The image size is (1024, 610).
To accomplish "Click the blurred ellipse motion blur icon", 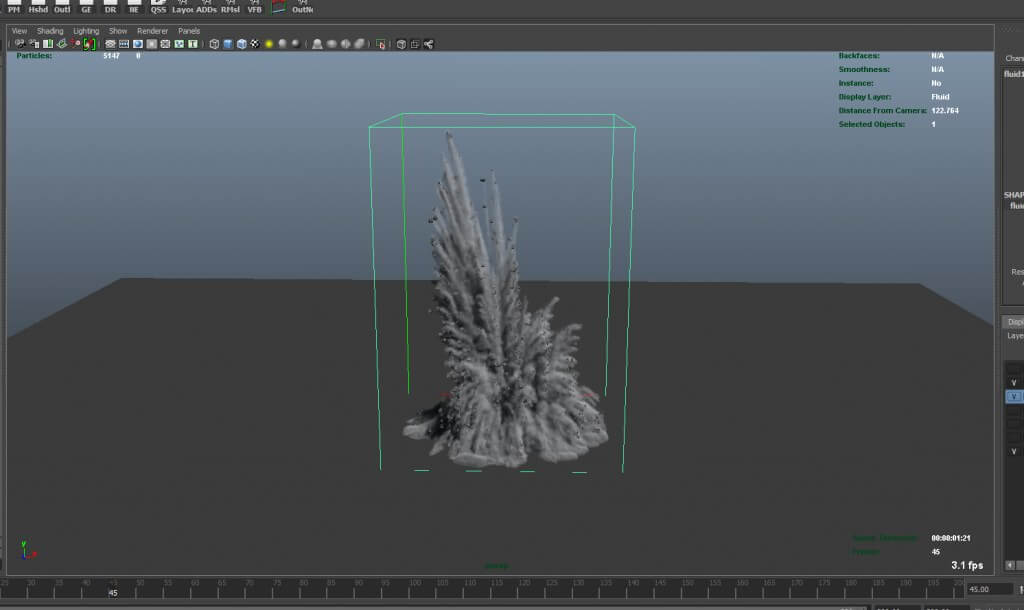I will pos(332,44).
